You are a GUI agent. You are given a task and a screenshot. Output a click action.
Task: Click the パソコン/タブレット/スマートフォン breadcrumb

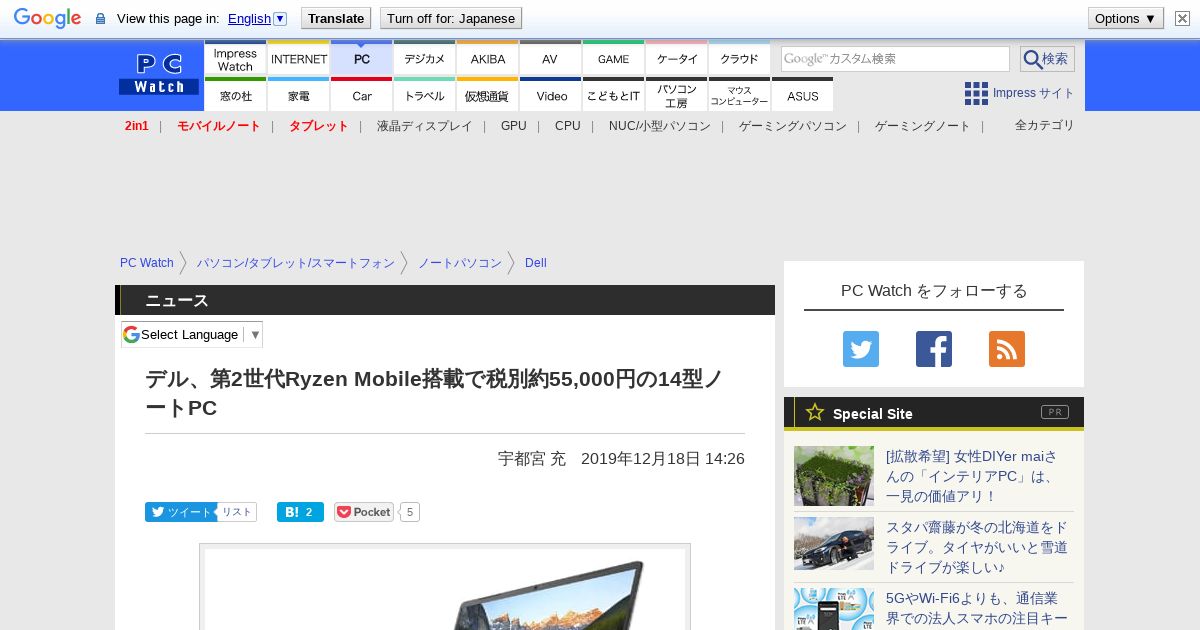(x=296, y=263)
